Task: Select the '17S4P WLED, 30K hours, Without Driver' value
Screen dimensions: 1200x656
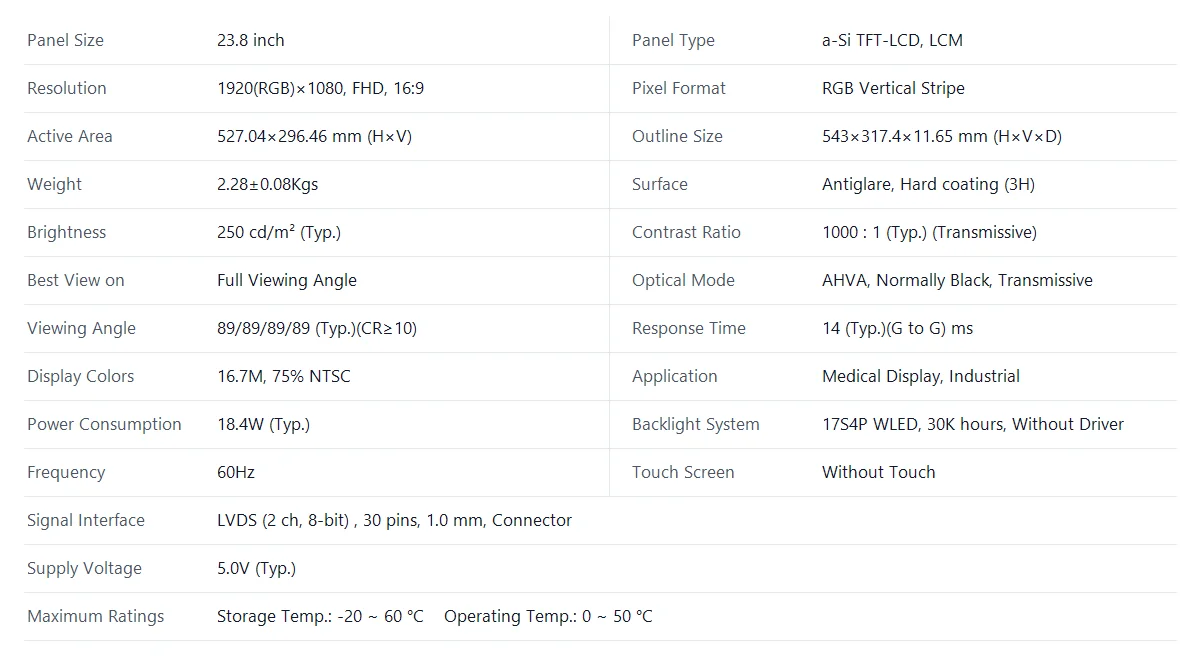Action: pos(973,424)
